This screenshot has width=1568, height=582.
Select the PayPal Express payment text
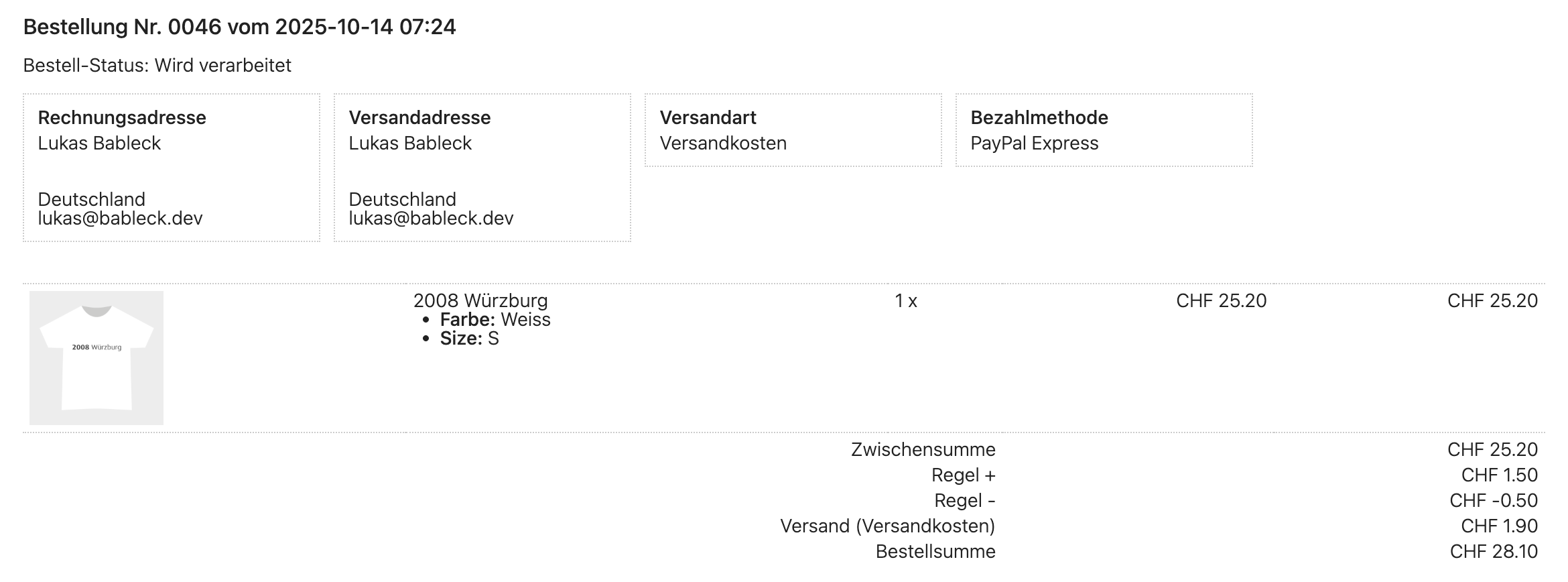point(1034,143)
